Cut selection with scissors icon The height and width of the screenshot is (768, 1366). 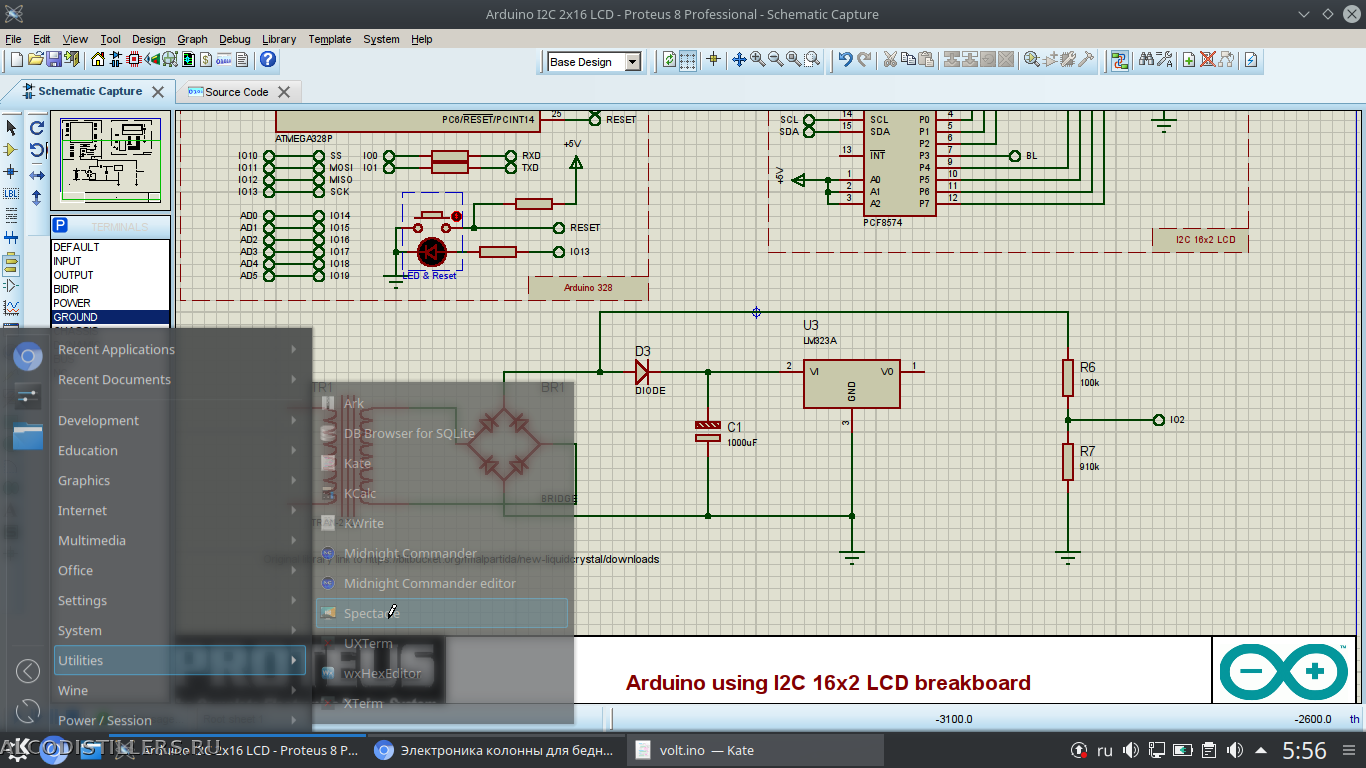(x=890, y=60)
